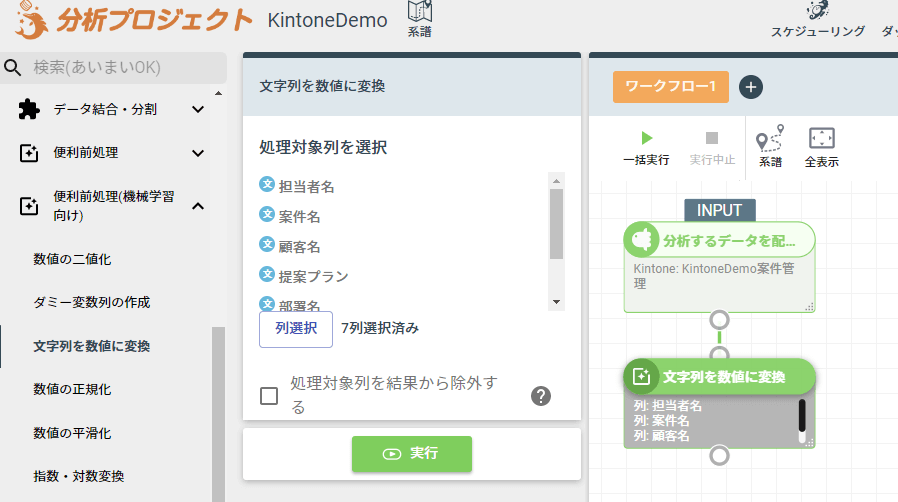
Task: Select ダミー変数列の作成 in sidebar
Action: point(92,302)
